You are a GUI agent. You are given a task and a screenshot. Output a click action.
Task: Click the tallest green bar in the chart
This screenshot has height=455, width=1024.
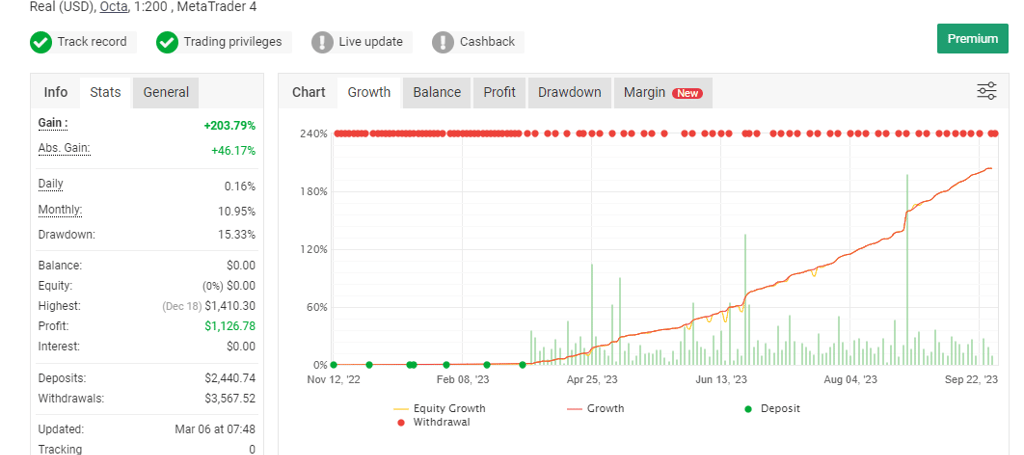(907, 270)
